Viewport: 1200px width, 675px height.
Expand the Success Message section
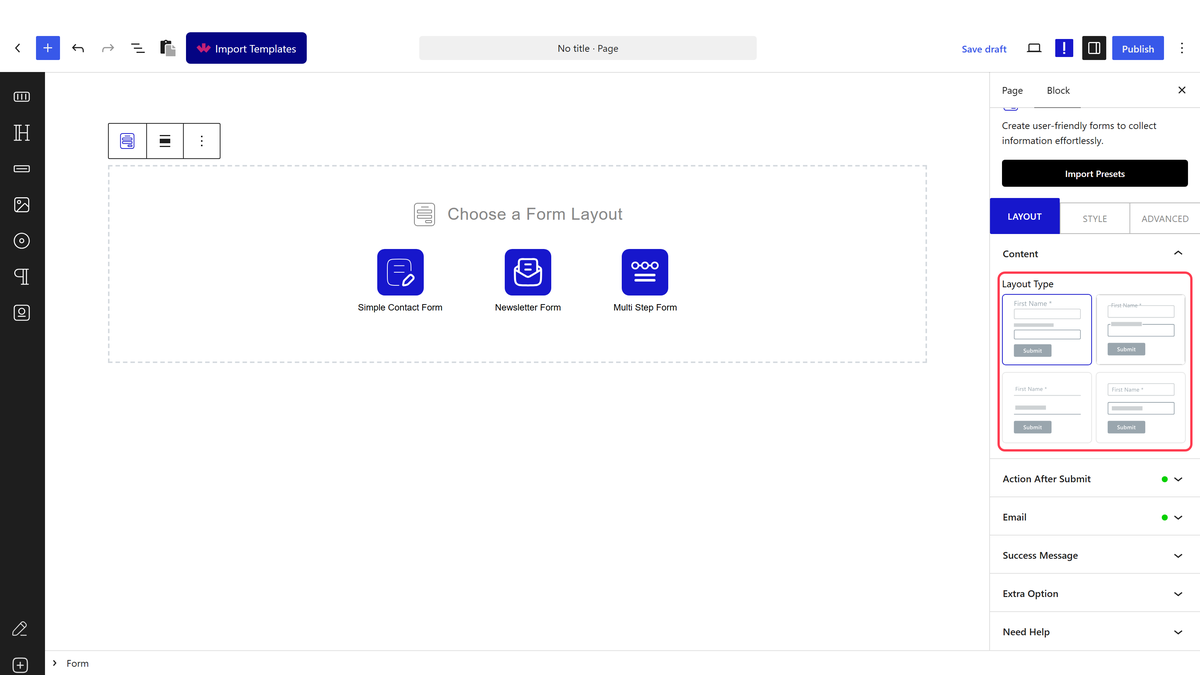pos(1095,555)
